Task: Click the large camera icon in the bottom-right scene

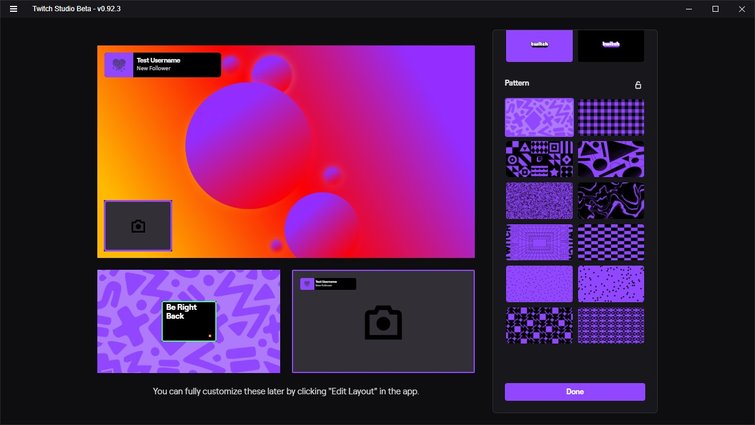Action: tap(383, 323)
